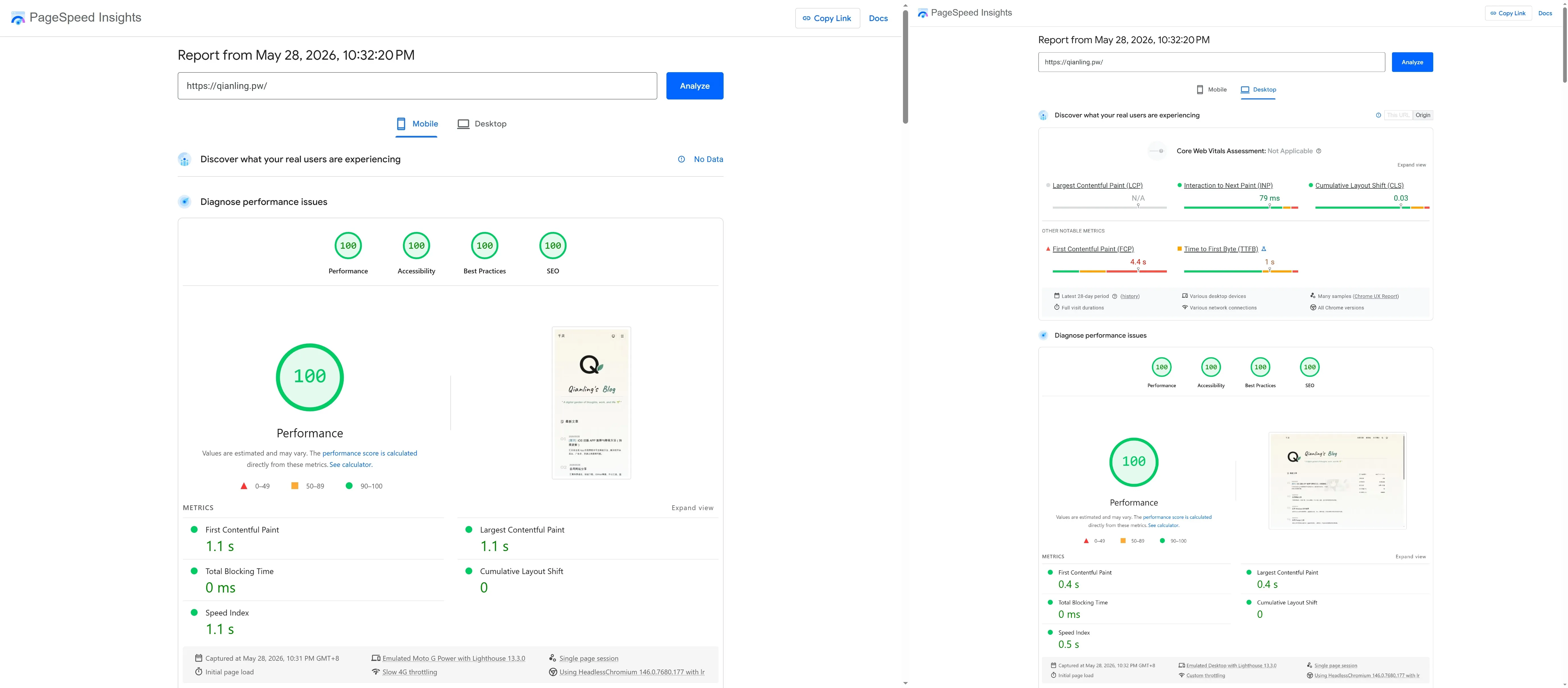Click the Accessibility 100 gauge in left window

pos(416,246)
